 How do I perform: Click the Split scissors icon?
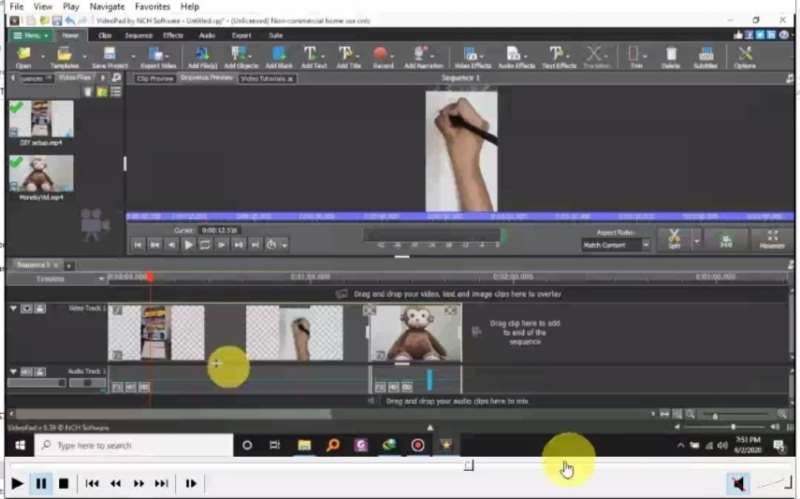(x=674, y=238)
